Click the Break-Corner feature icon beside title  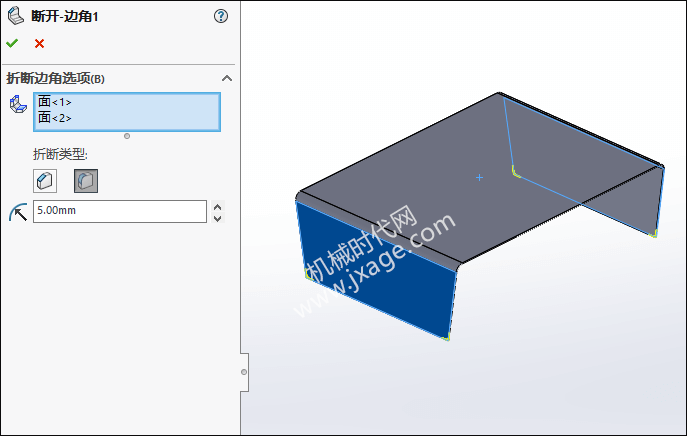click(16, 15)
